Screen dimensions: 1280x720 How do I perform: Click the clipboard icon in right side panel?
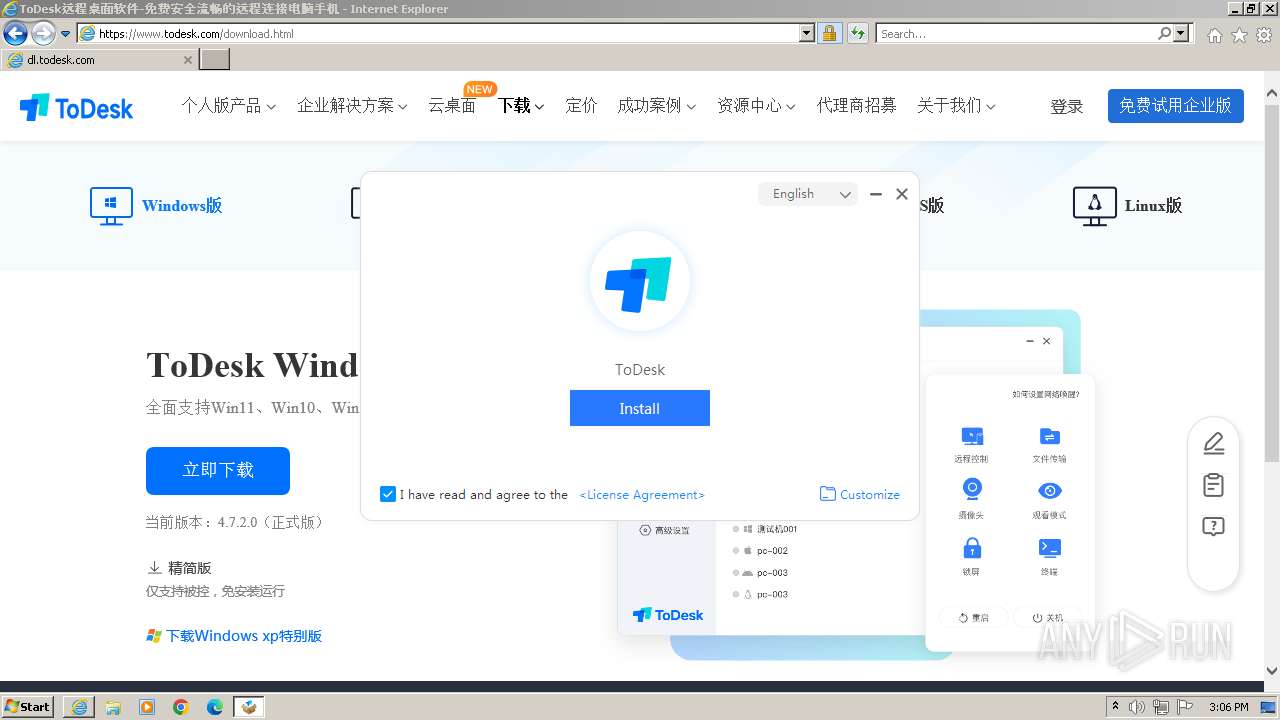(x=1213, y=485)
